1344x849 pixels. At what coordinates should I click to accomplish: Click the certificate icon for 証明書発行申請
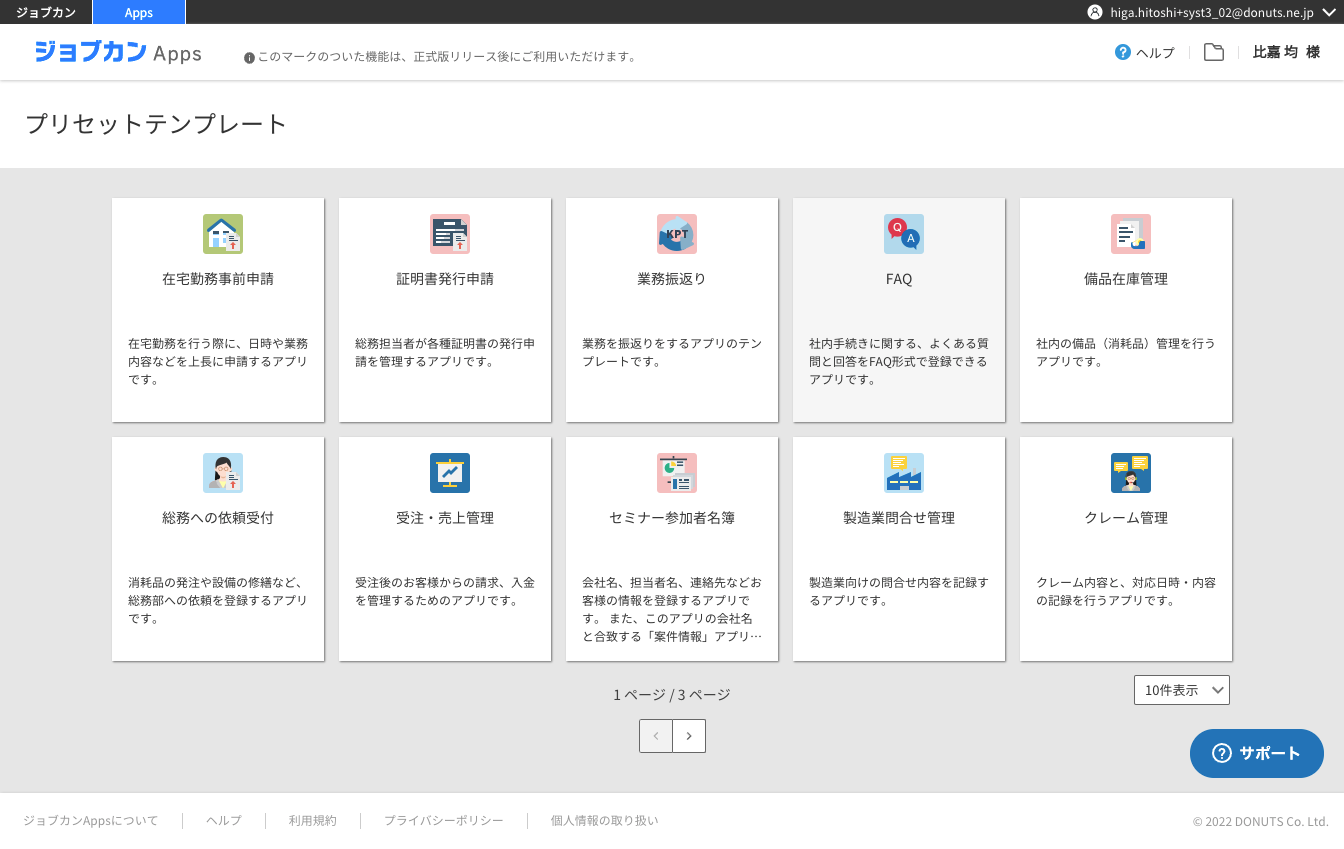(x=449, y=234)
